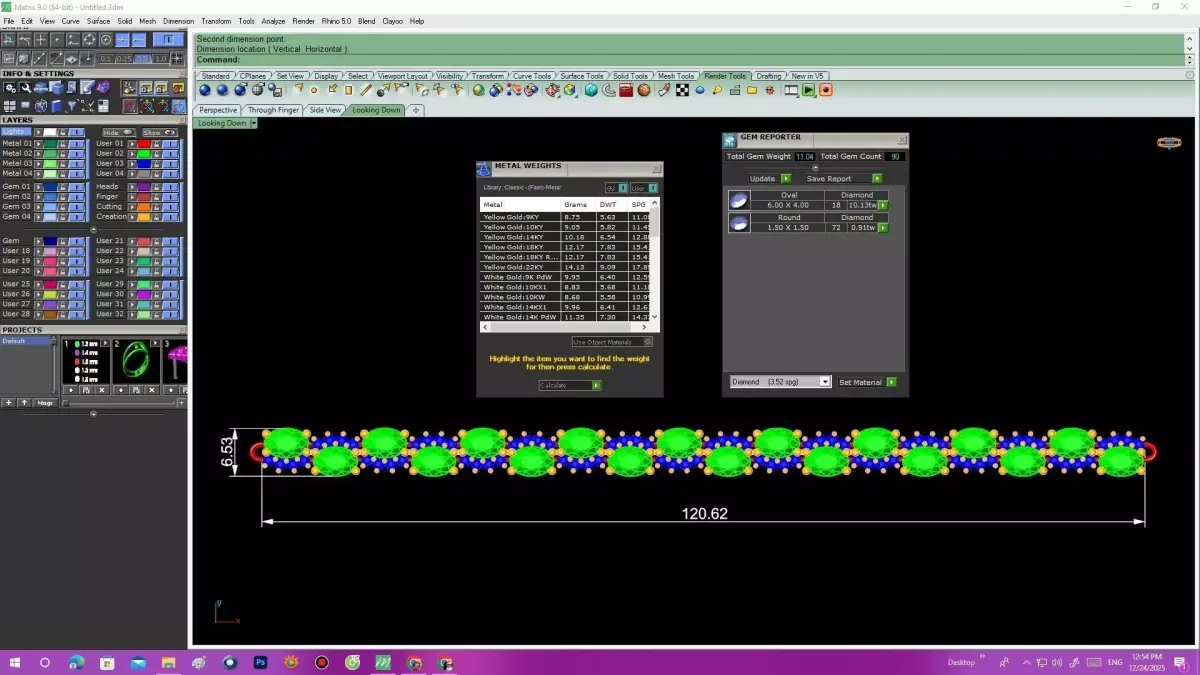
Task: Toggle visibility of User 02 layer
Action: pyautogui.click(x=171, y=154)
